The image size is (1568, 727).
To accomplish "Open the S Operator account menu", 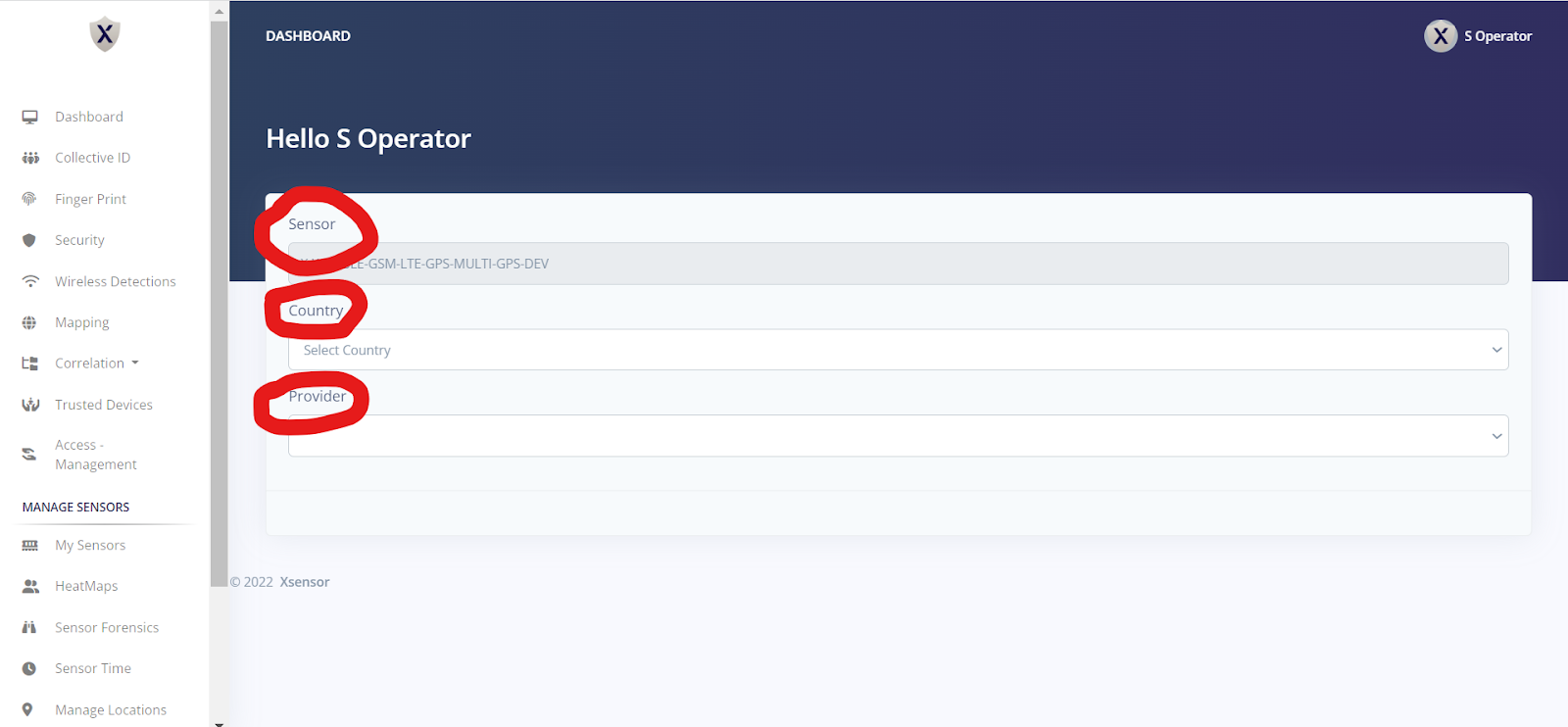I will point(1478,35).
